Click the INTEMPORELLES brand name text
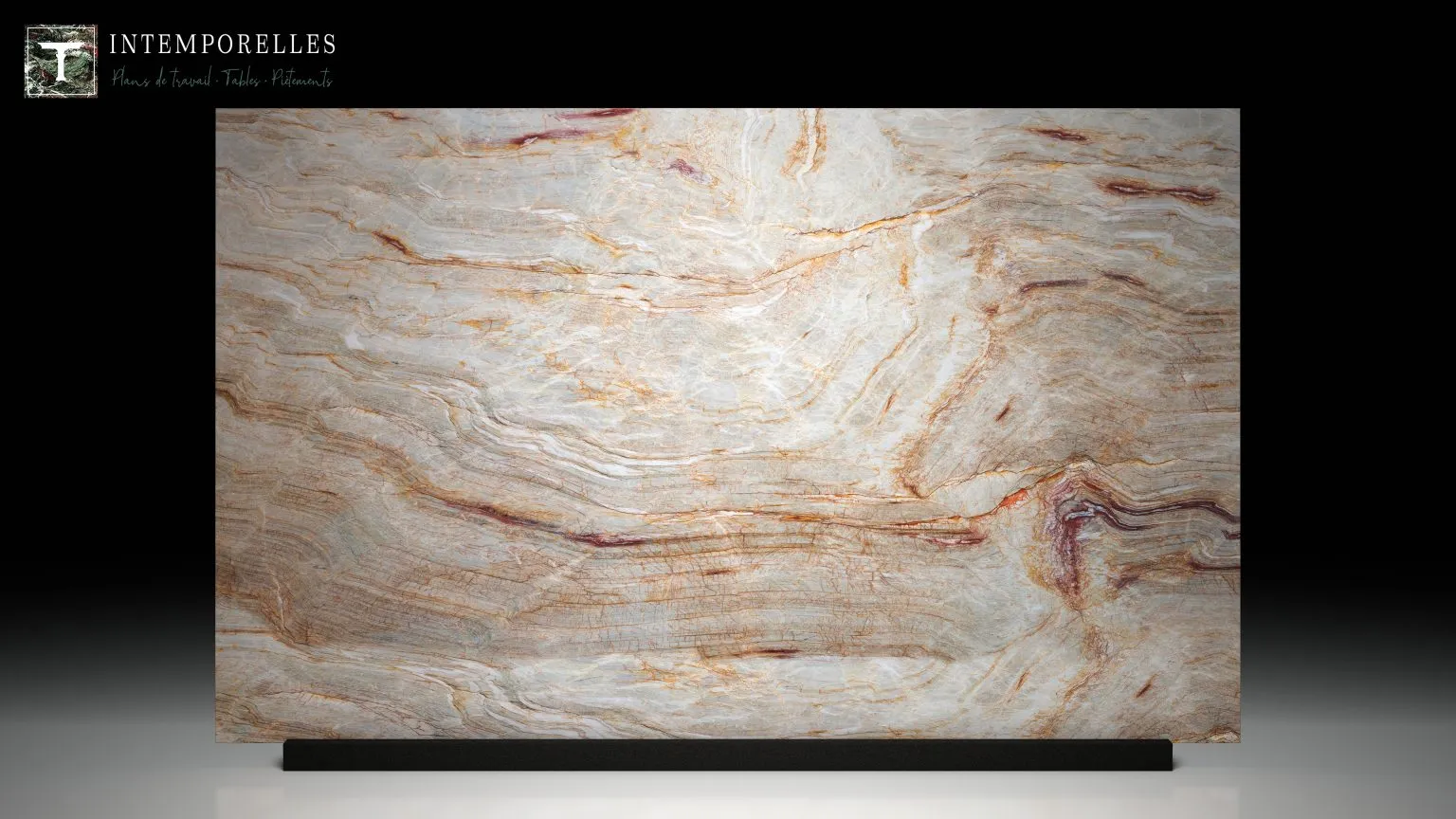 [223, 45]
